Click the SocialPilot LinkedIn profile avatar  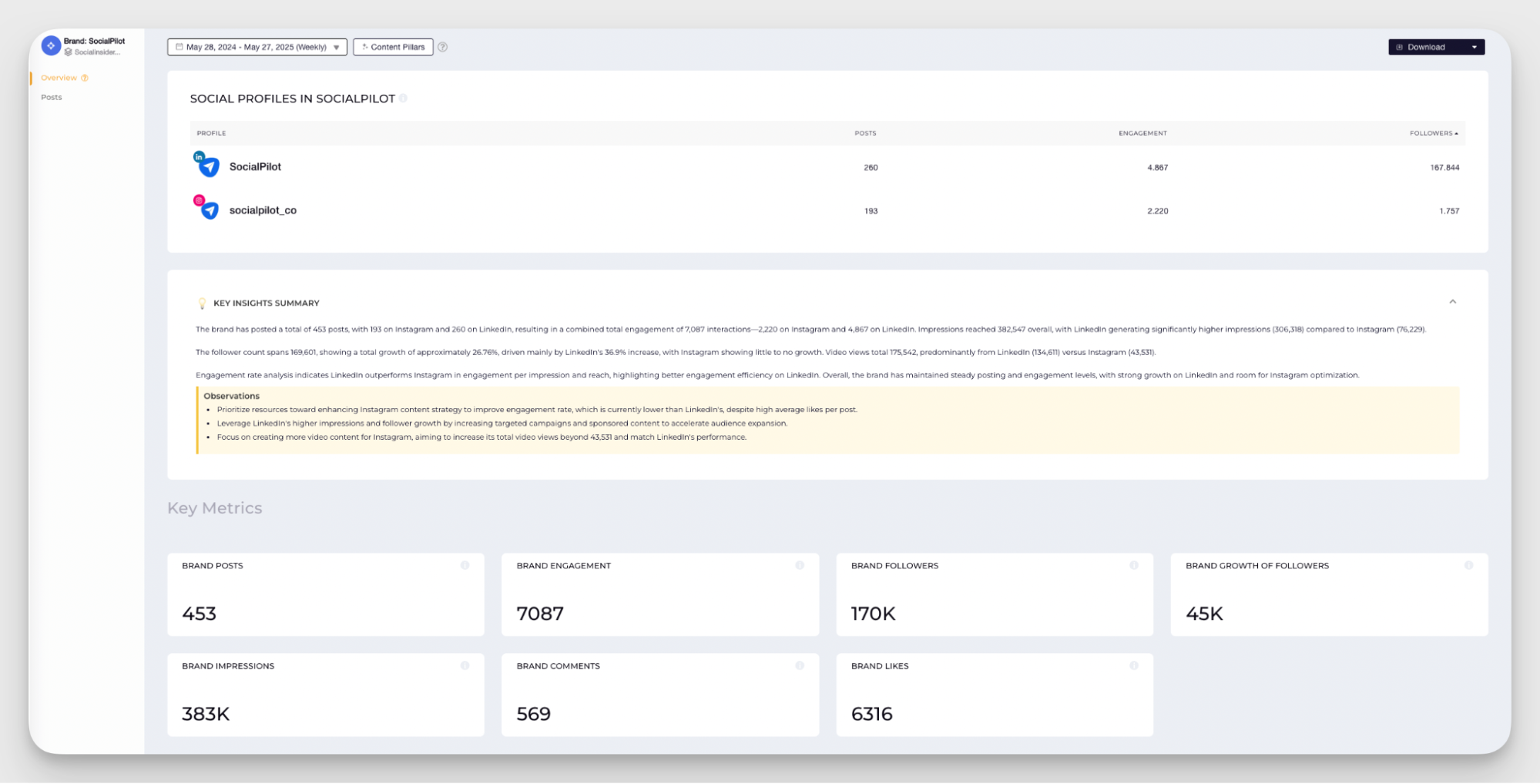tap(207, 166)
